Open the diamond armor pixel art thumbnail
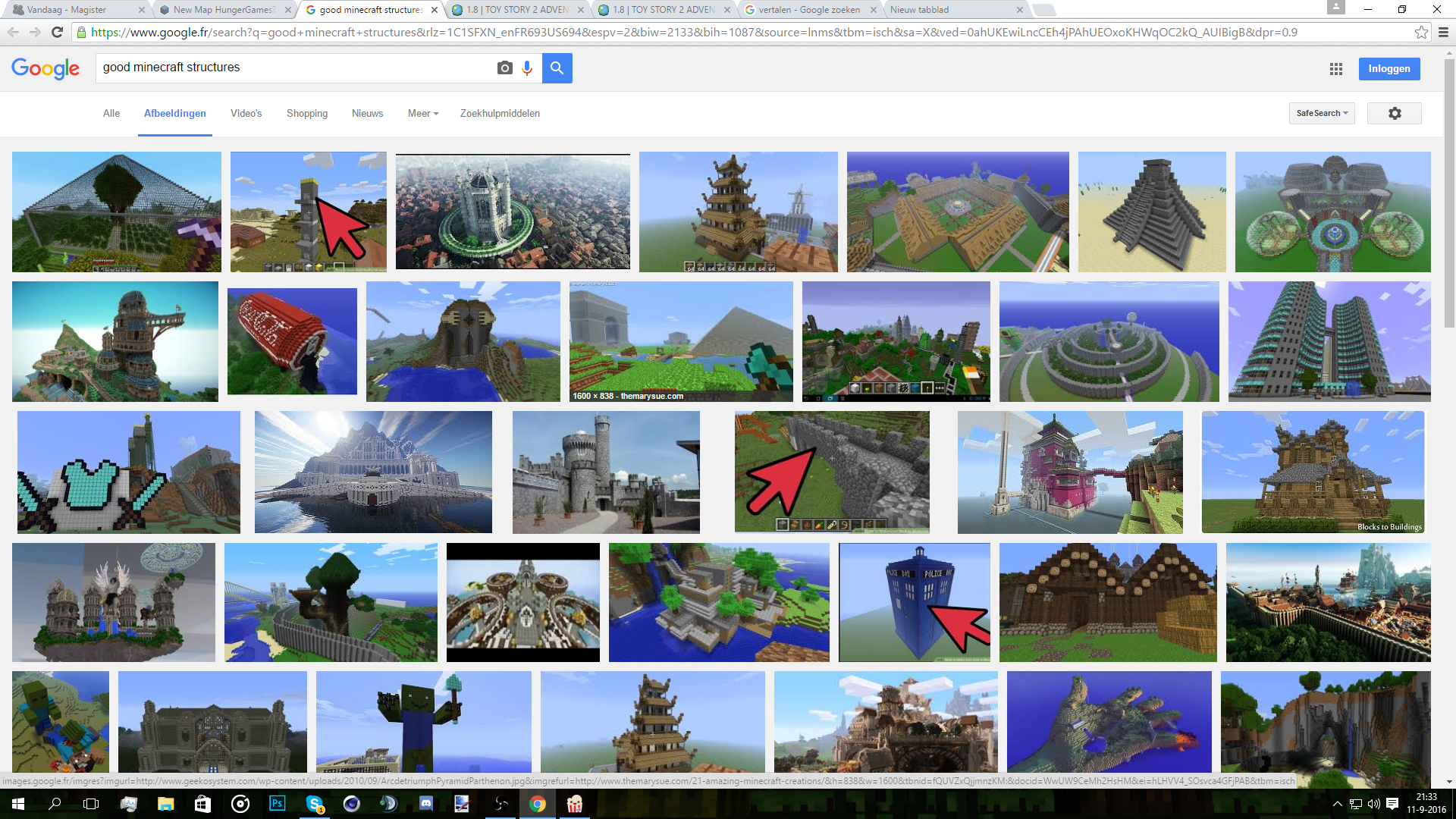This screenshot has width=1456, height=819. pyautogui.click(x=129, y=472)
